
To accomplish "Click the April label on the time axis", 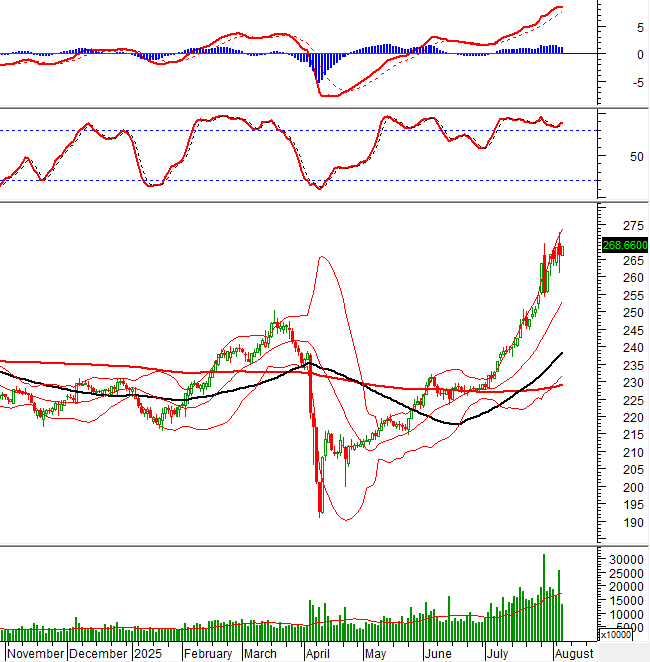I will coord(318,654).
